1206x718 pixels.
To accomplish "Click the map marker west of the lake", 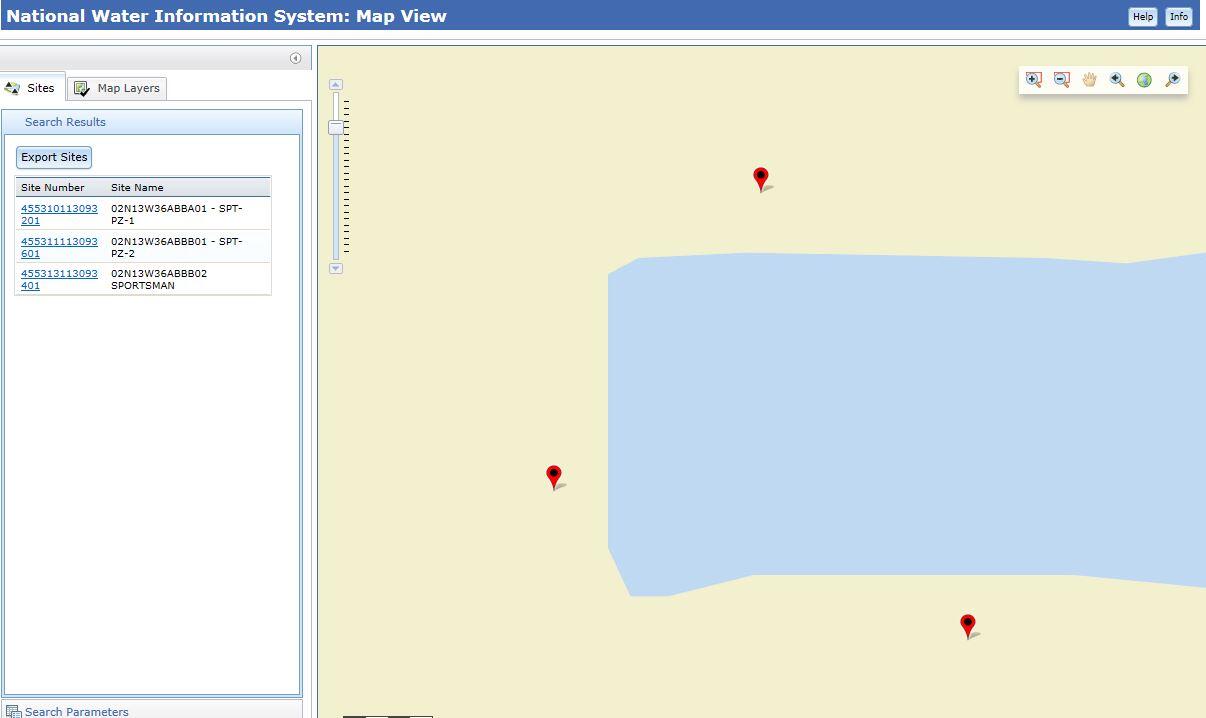I will coord(554,477).
